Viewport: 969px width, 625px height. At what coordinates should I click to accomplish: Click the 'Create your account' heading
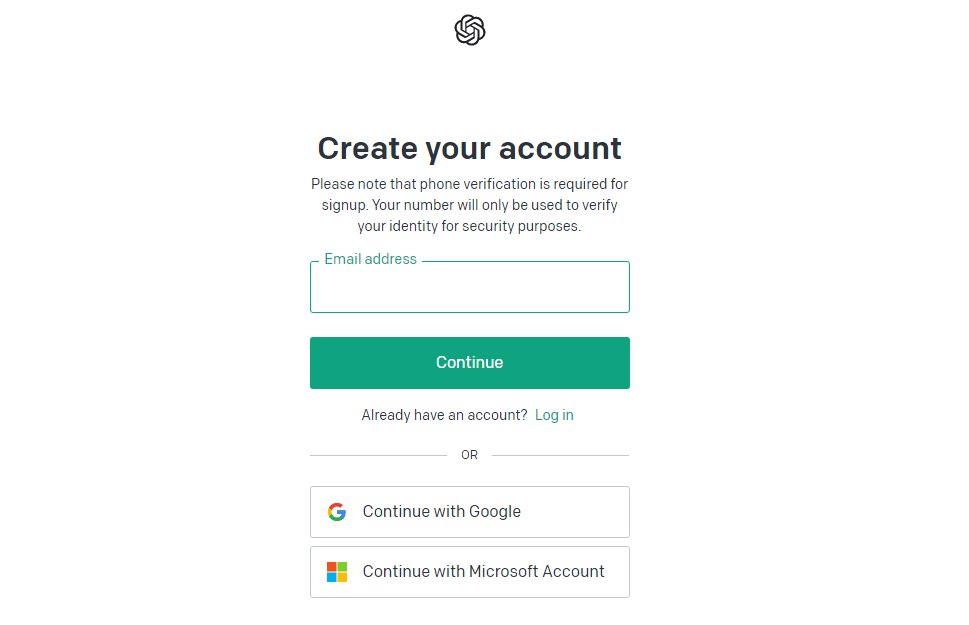pos(469,148)
